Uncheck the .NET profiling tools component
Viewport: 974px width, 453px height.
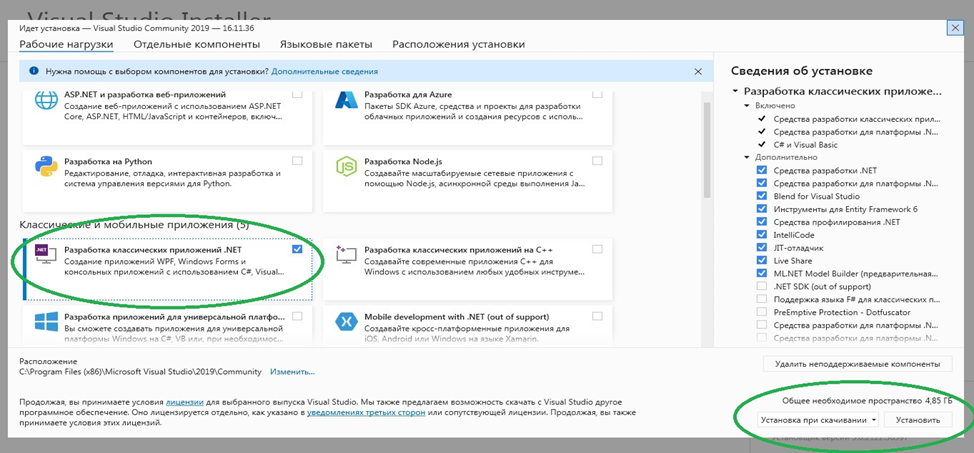pyautogui.click(x=762, y=222)
